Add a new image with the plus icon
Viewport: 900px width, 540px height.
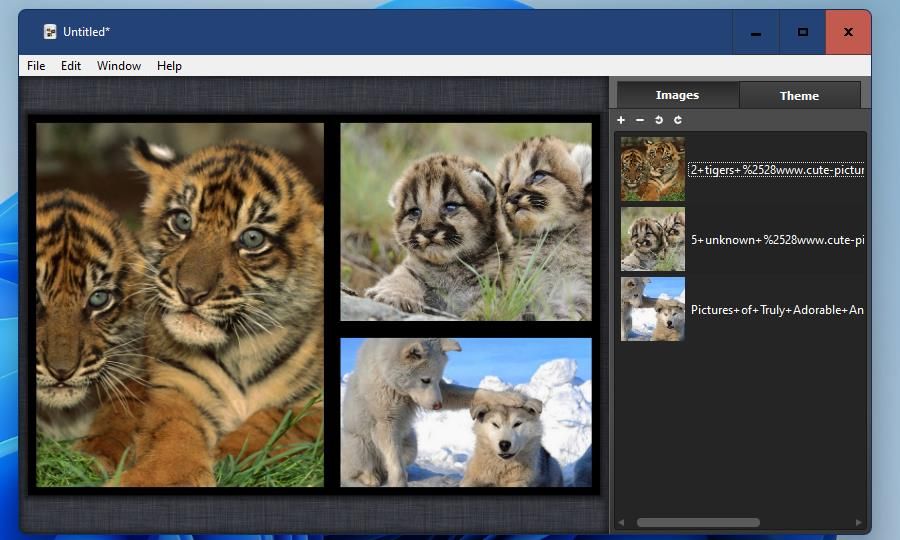(x=620, y=120)
